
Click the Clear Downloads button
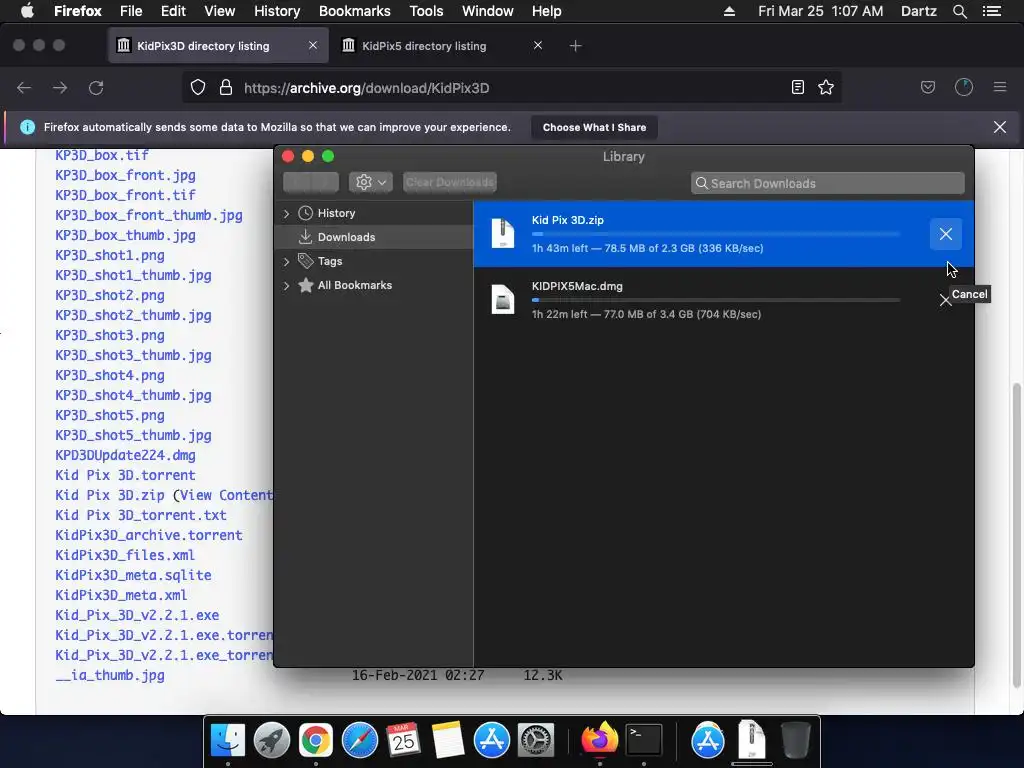click(x=450, y=182)
